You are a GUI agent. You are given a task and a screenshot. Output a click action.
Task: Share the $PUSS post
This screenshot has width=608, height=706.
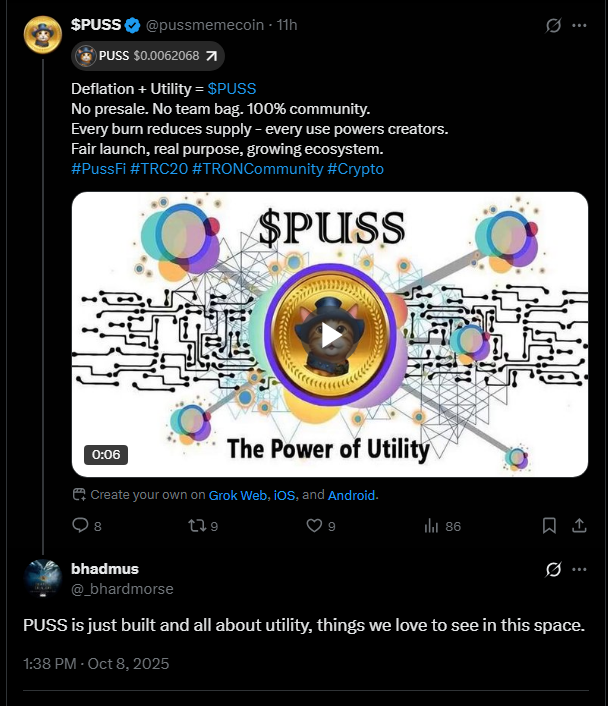[x=578, y=525]
